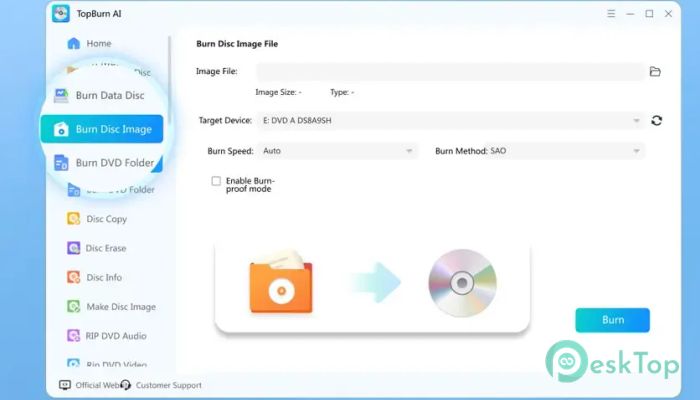Screen dimensions: 700x400
Task: Enable Burn-proof mode checkbox
Action: [216, 181]
